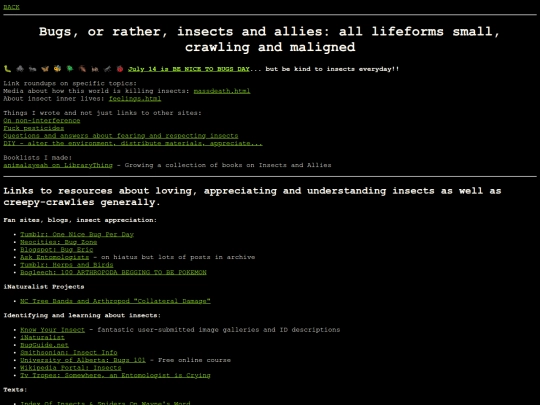Open Questions and answers about fearing insects
The width and height of the screenshot is (540, 405).
(121, 136)
